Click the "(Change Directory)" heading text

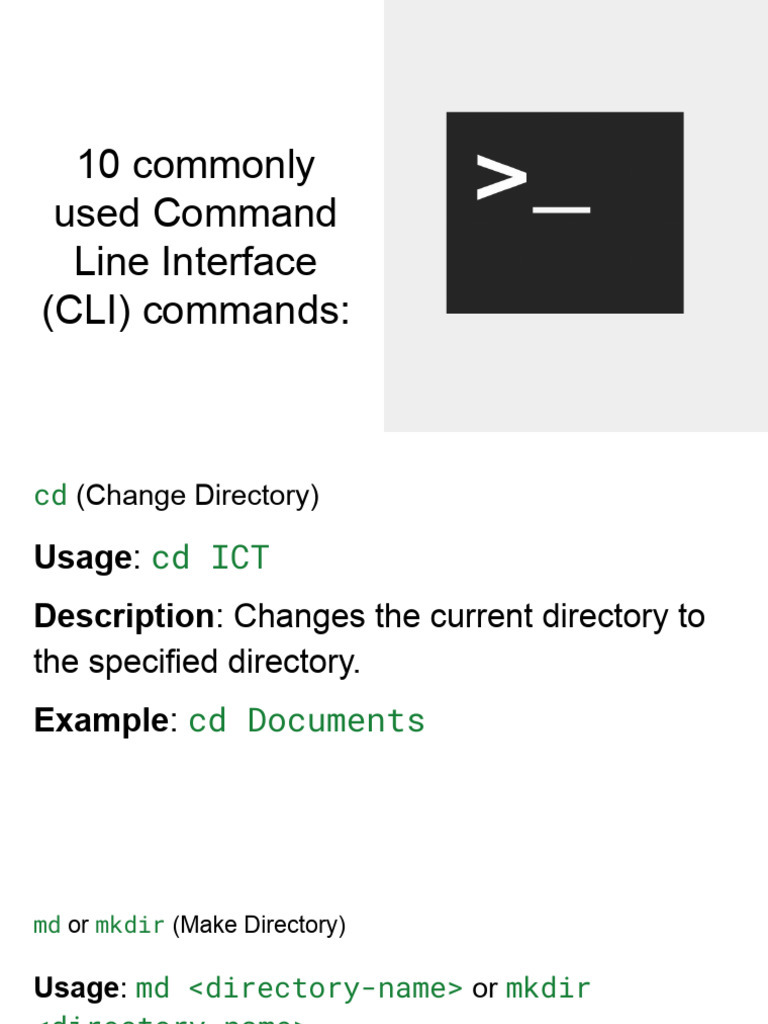click(x=197, y=496)
